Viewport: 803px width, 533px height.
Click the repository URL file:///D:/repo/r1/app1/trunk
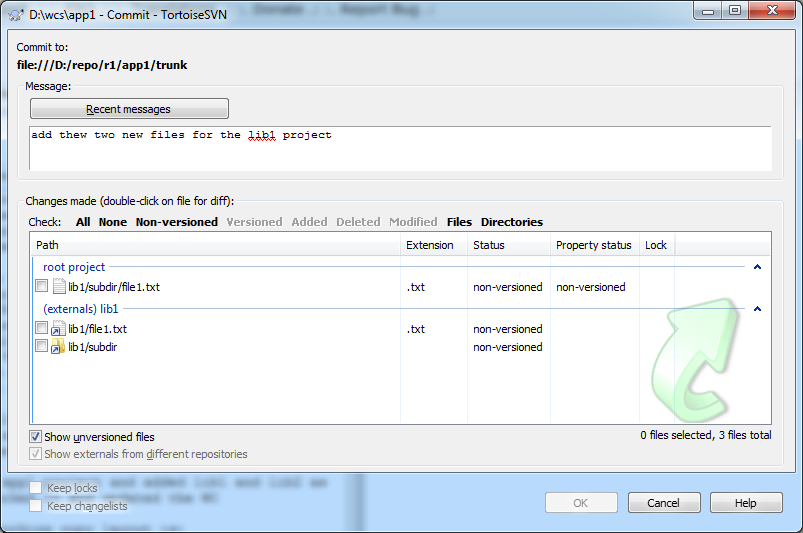coord(102,65)
